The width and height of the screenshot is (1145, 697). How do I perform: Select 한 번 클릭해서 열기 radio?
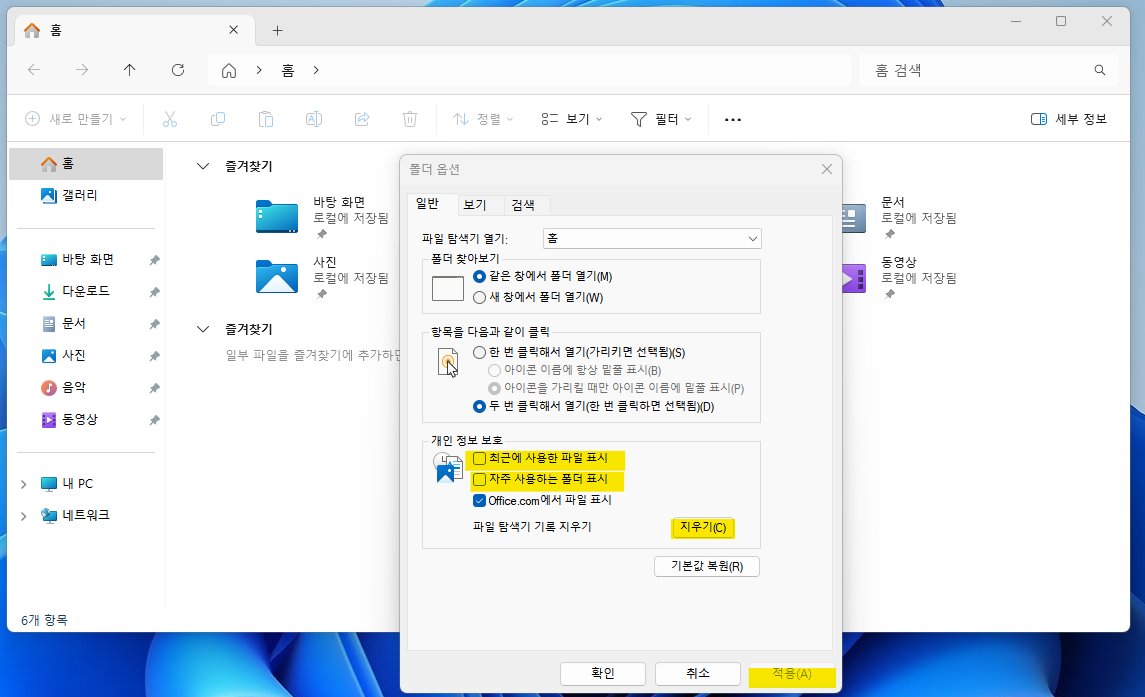pyautogui.click(x=479, y=353)
